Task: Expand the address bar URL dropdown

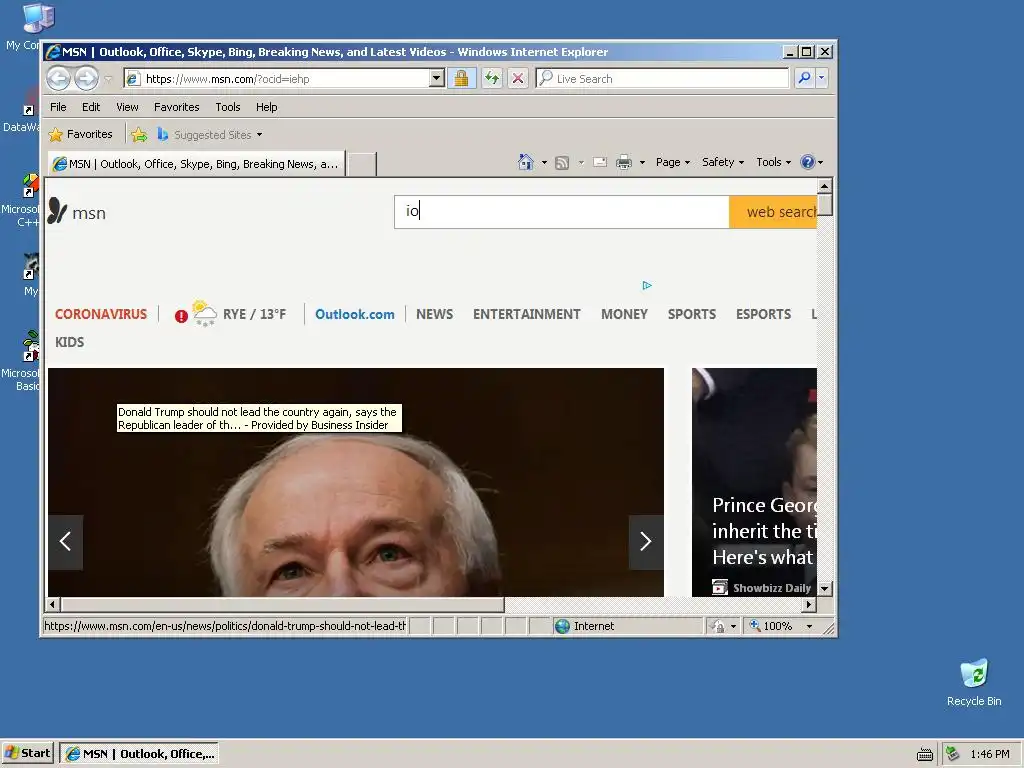Action: pyautogui.click(x=437, y=78)
